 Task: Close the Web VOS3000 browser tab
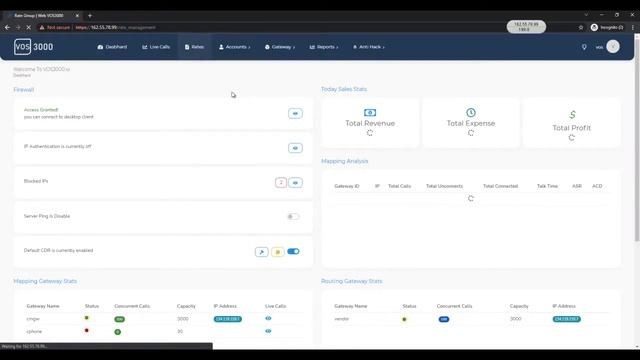pyautogui.click(x=77, y=16)
